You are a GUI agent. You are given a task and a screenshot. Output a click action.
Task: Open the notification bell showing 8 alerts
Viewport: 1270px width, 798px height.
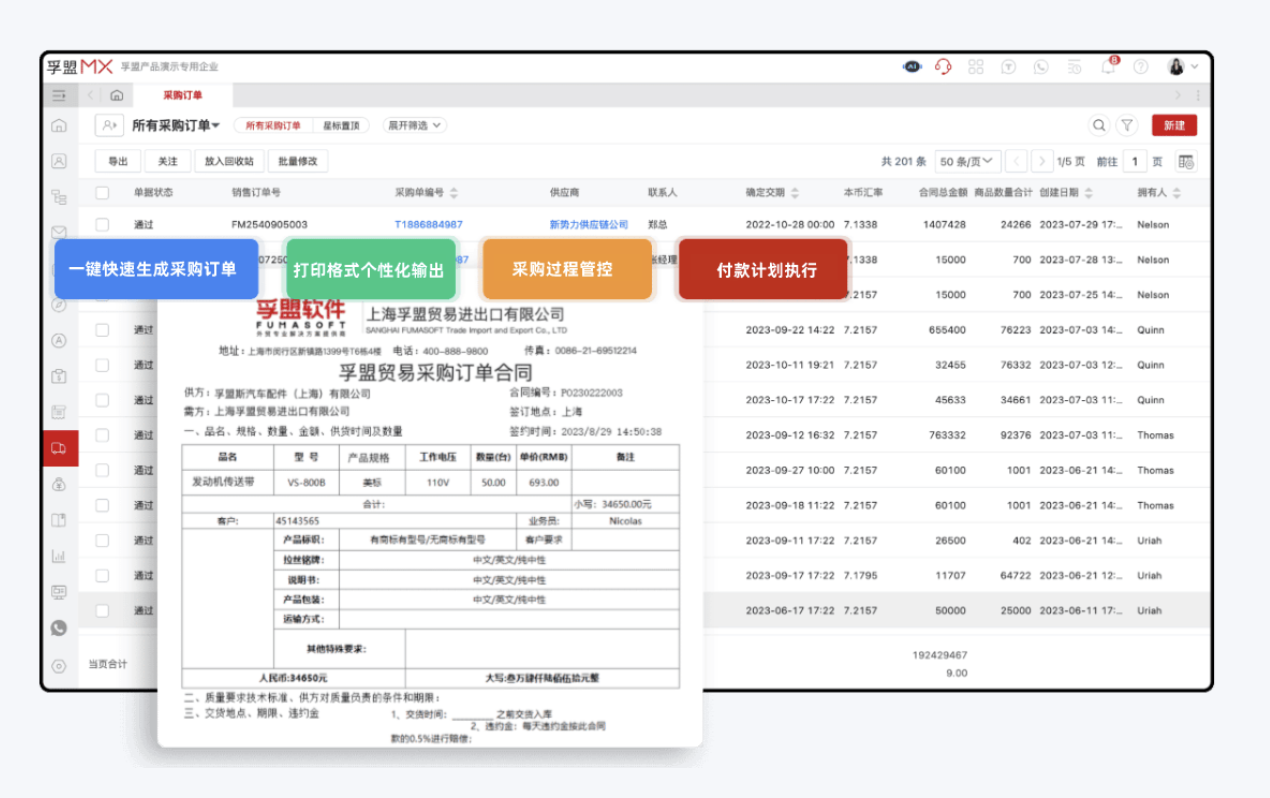coord(1108,66)
